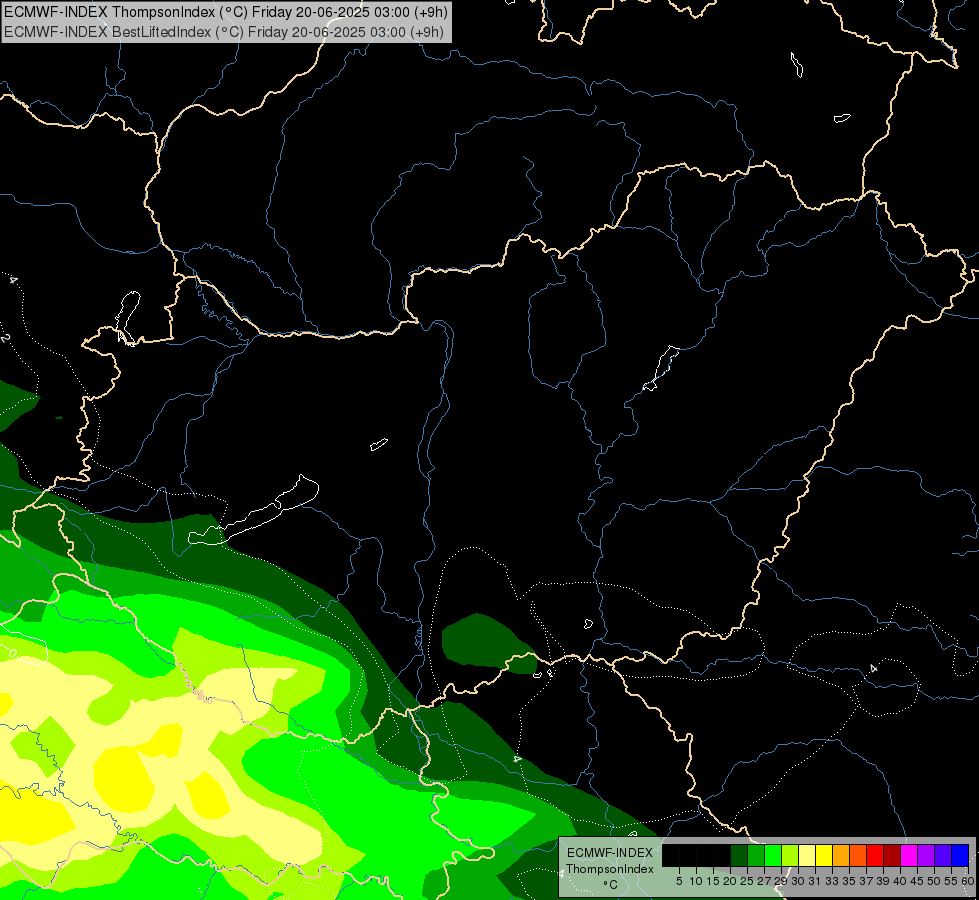This screenshot has width=979, height=900.
Task: Click the bright green 27–29 legend swatch
Action: 773,855
